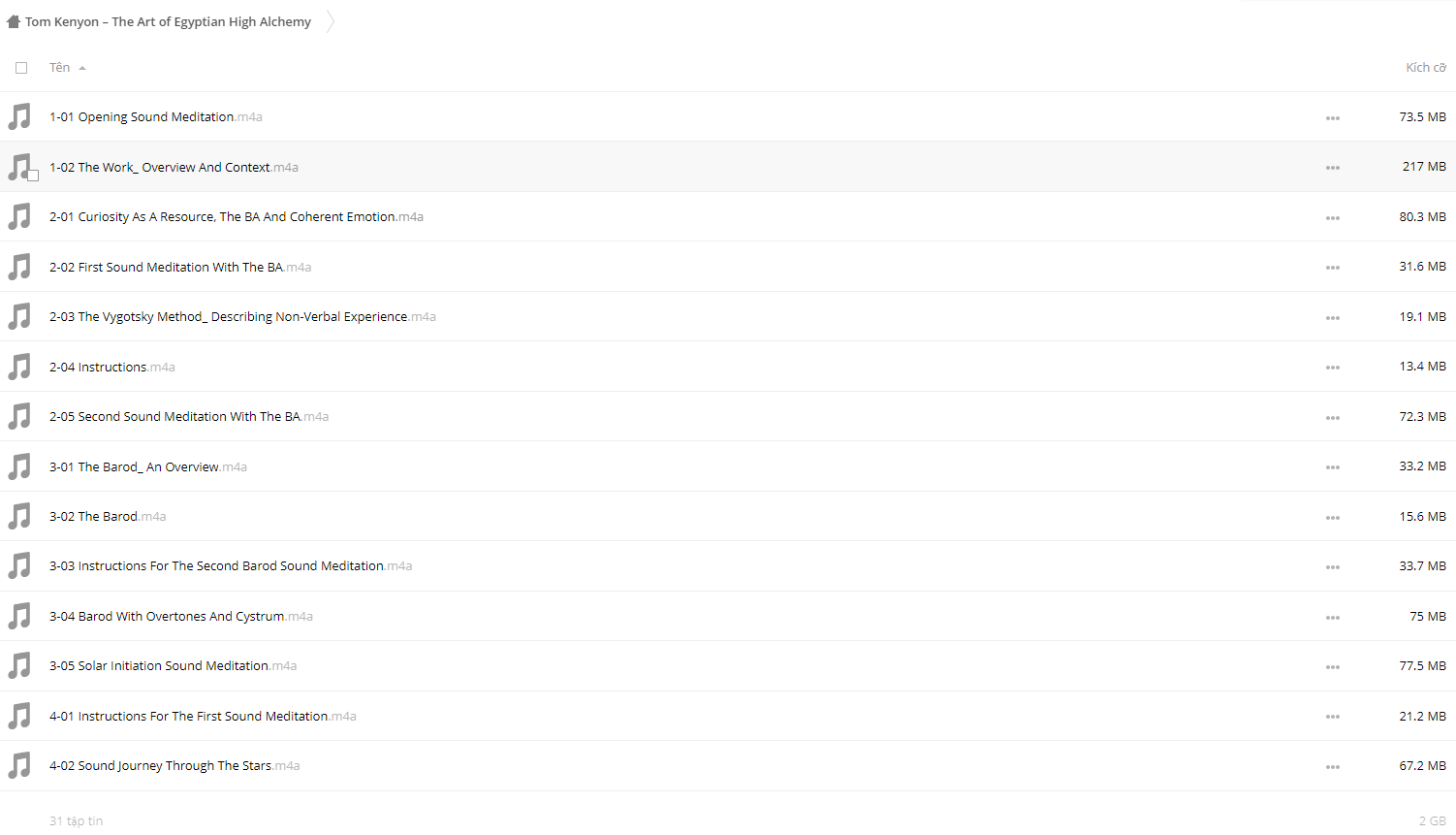Sort files by Tên column
The height and width of the screenshot is (835, 1456).
60,67
